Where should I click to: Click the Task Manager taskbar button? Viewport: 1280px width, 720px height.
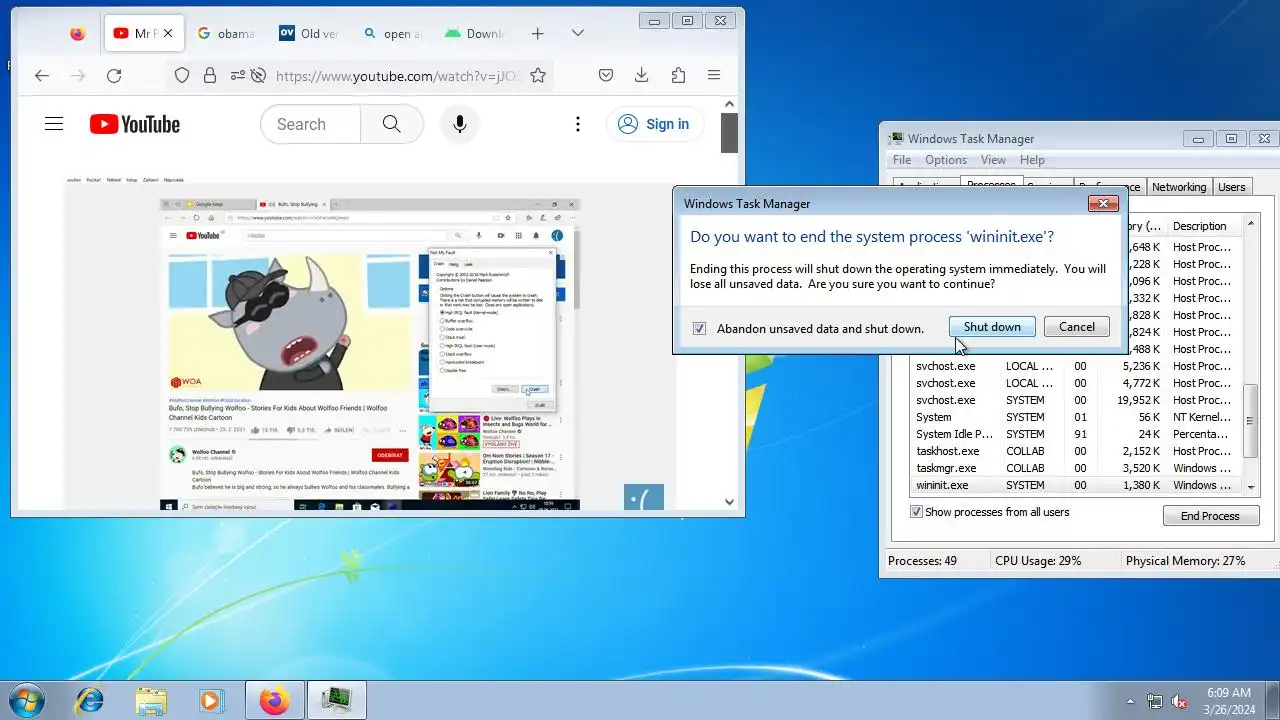[x=337, y=700]
